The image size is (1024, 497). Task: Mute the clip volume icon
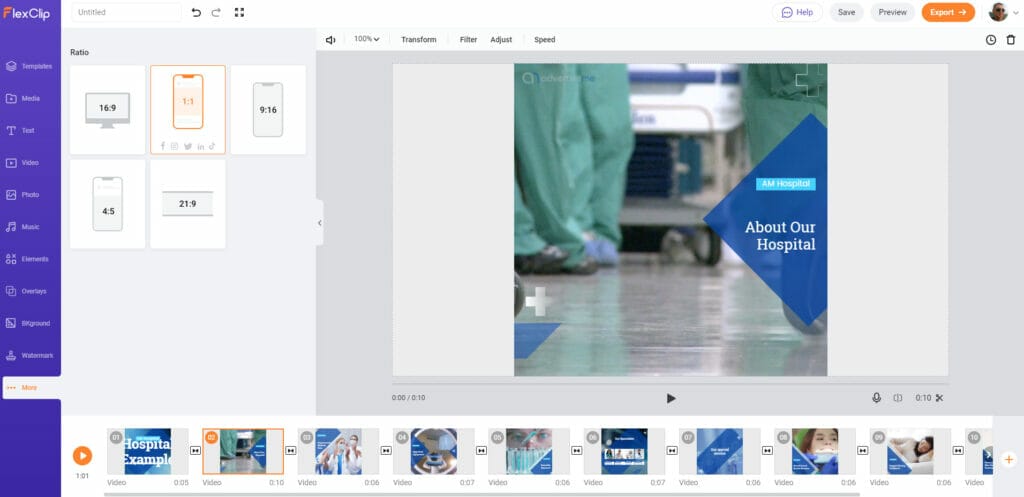click(330, 40)
